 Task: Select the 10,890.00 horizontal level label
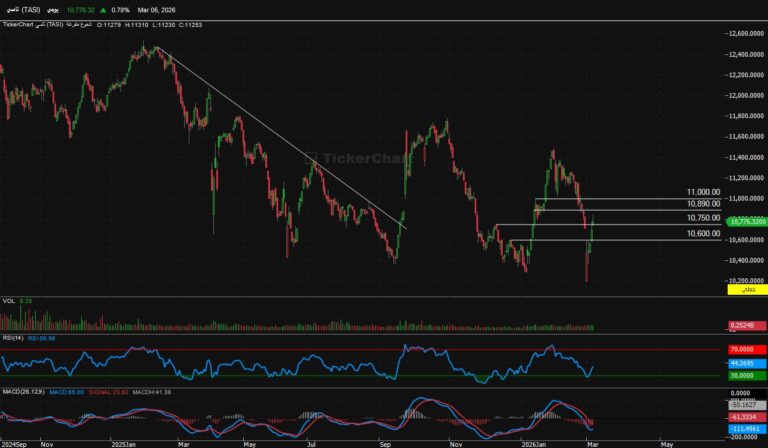703,204
